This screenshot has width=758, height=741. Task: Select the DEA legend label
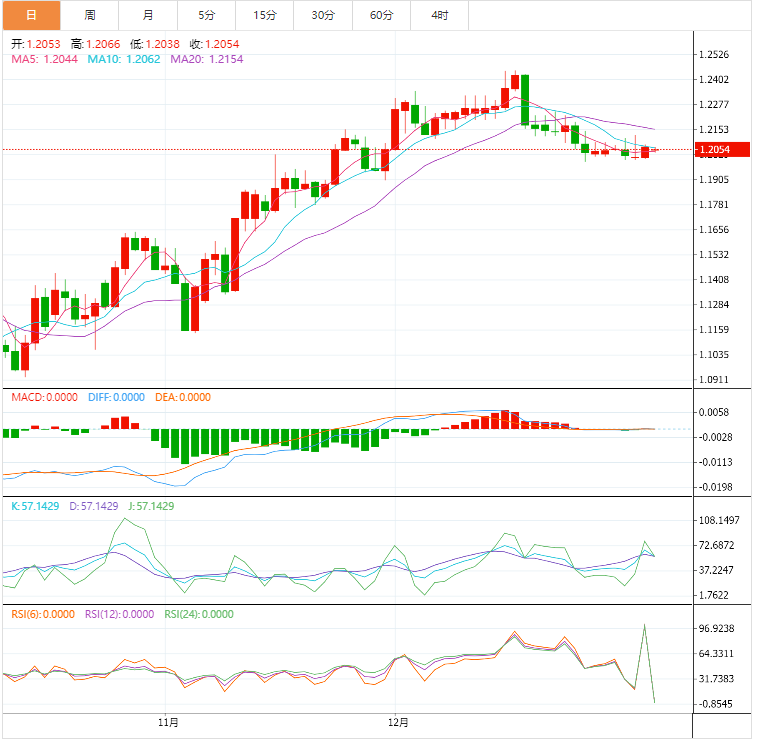(x=183, y=397)
